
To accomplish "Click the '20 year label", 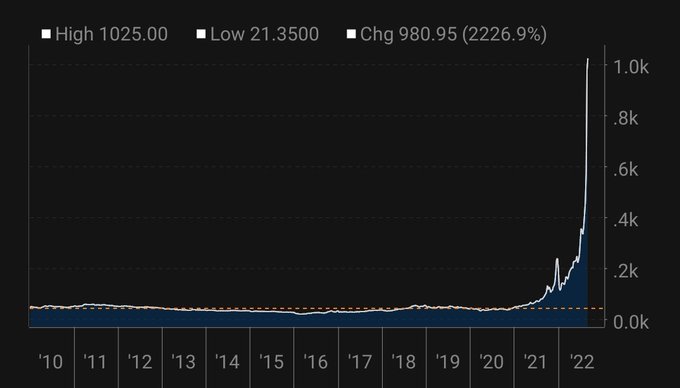I will [491, 362].
